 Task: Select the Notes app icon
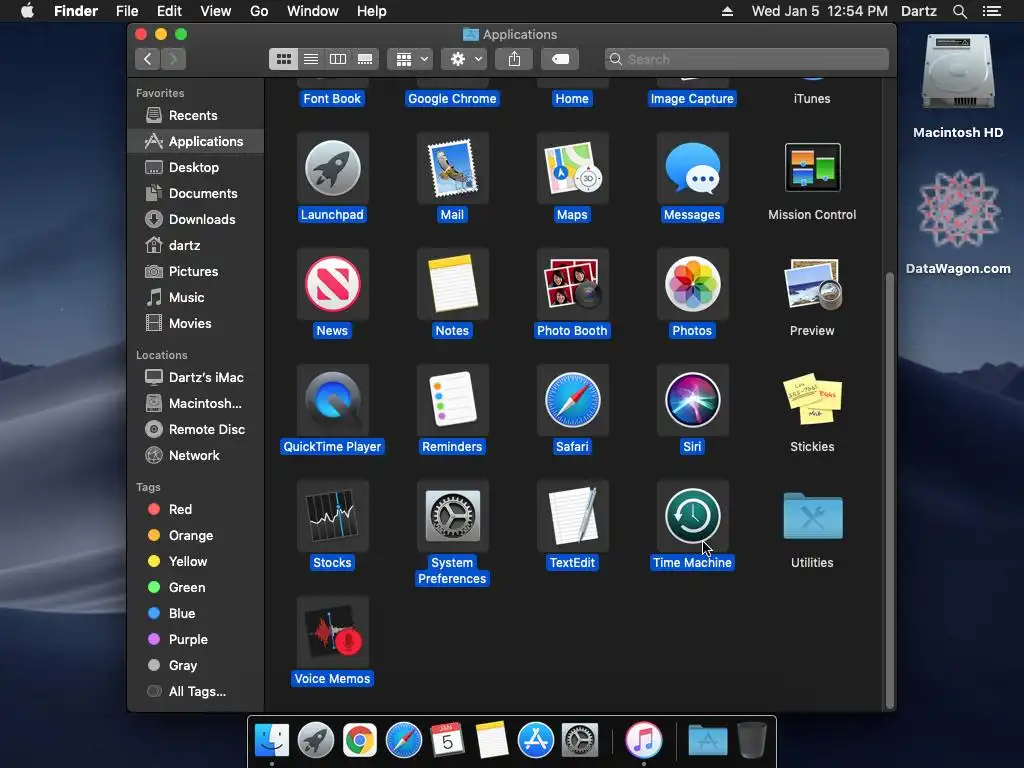pos(452,284)
